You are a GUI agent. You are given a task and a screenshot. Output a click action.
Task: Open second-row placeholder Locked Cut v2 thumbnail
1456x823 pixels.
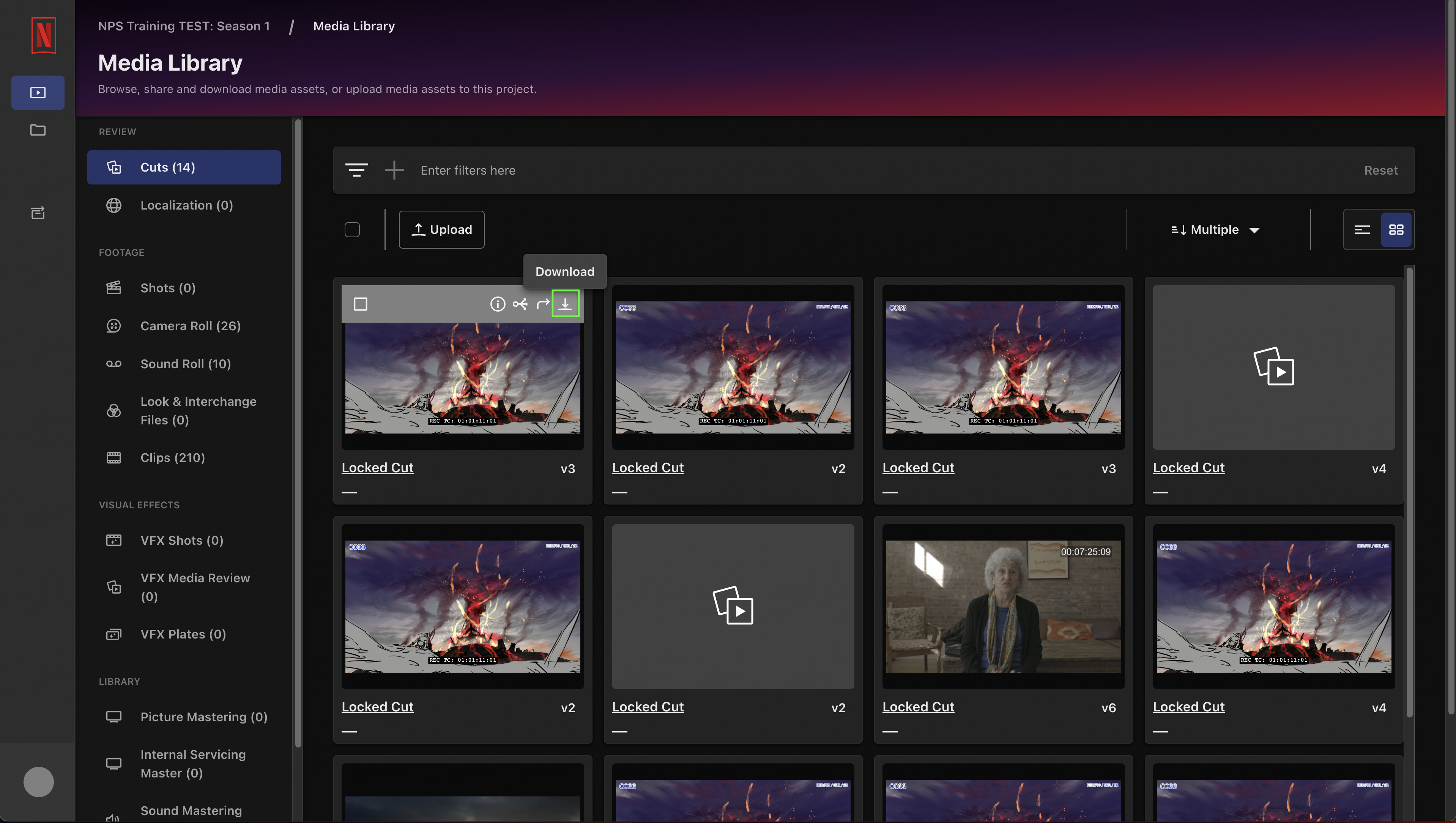[733, 606]
